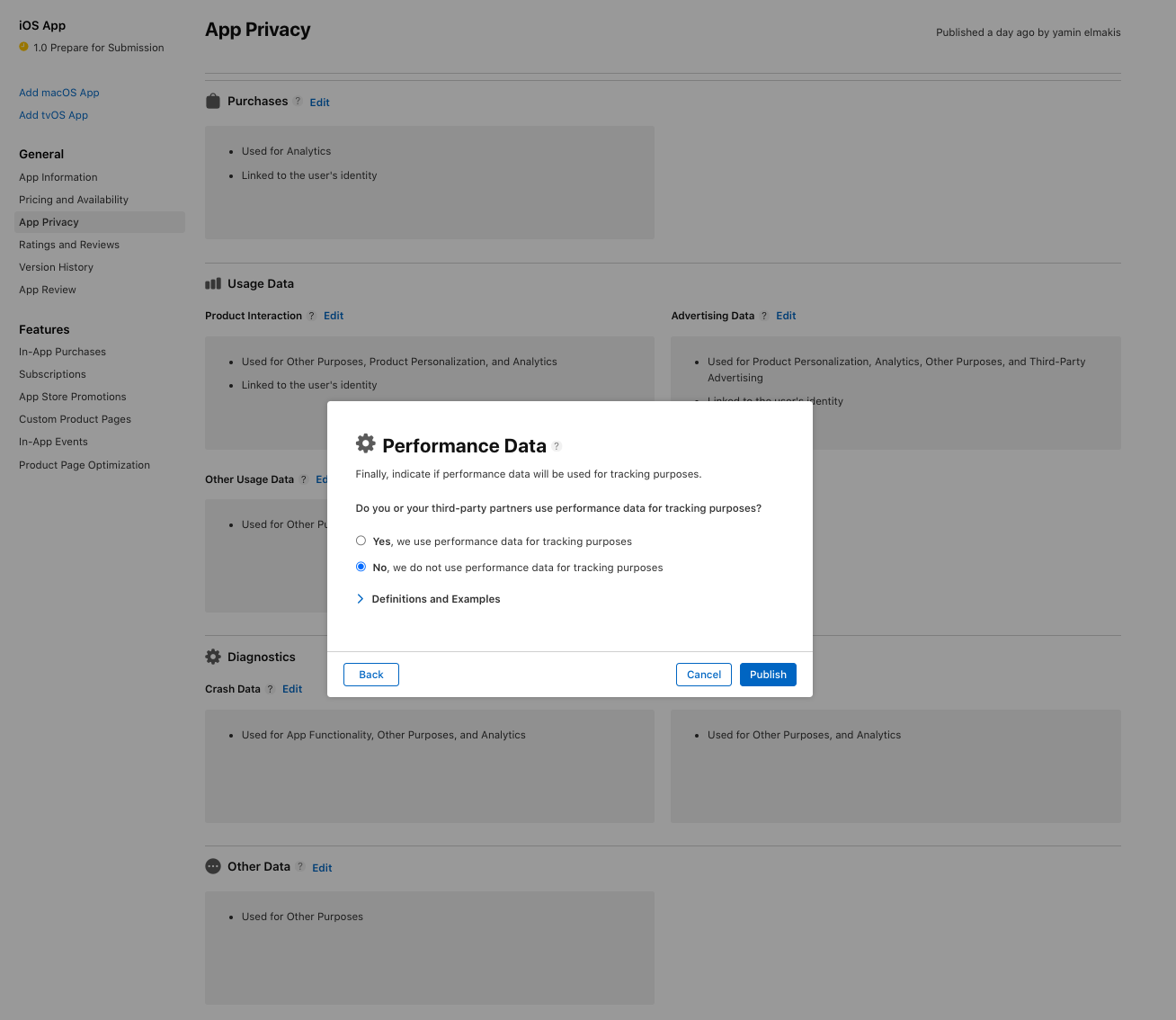Go to Pricing and Availability page

[74, 200]
